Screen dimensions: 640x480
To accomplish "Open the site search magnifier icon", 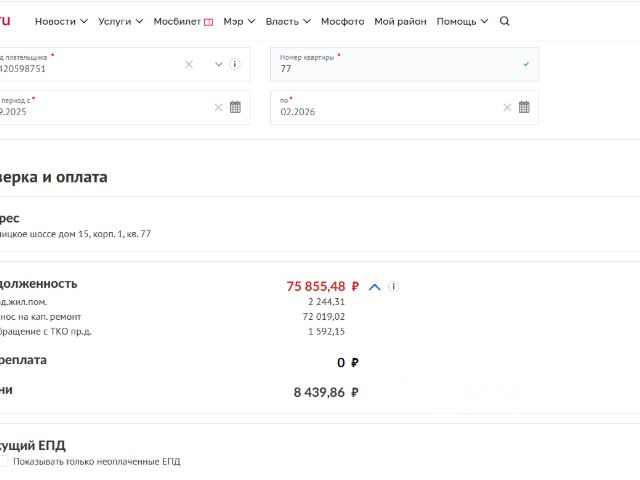I will tap(505, 21).
